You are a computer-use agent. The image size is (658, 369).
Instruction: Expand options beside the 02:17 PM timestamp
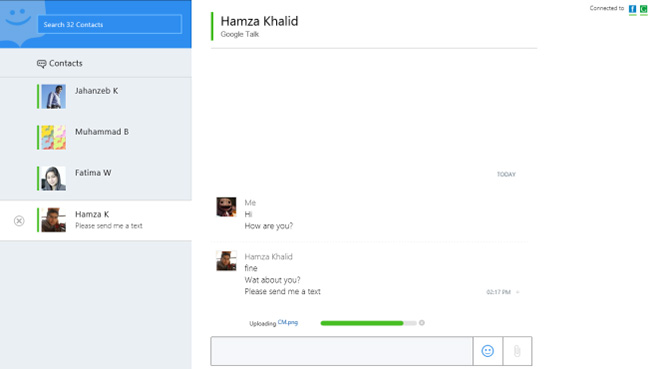pos(517,292)
